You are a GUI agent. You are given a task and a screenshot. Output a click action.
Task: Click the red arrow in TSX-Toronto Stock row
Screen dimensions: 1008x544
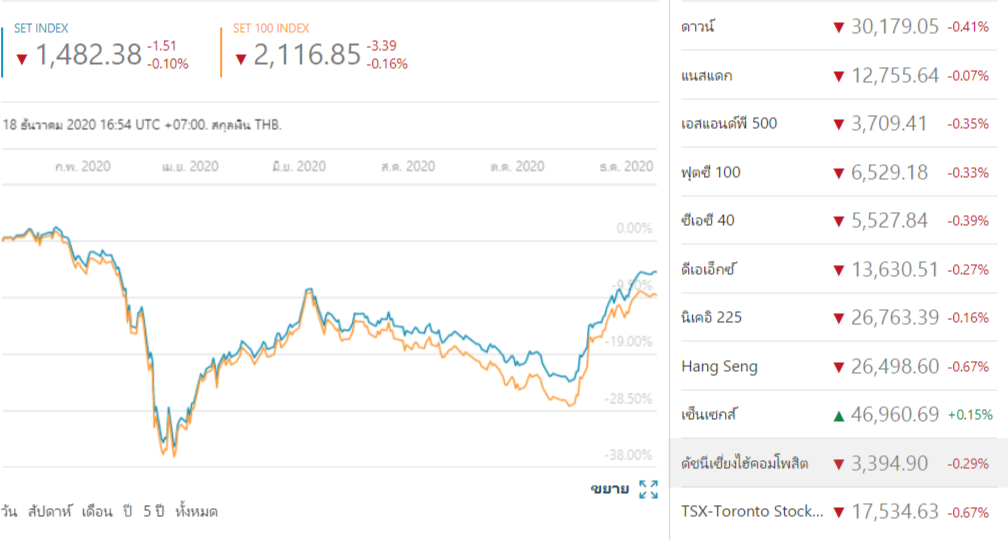point(839,512)
